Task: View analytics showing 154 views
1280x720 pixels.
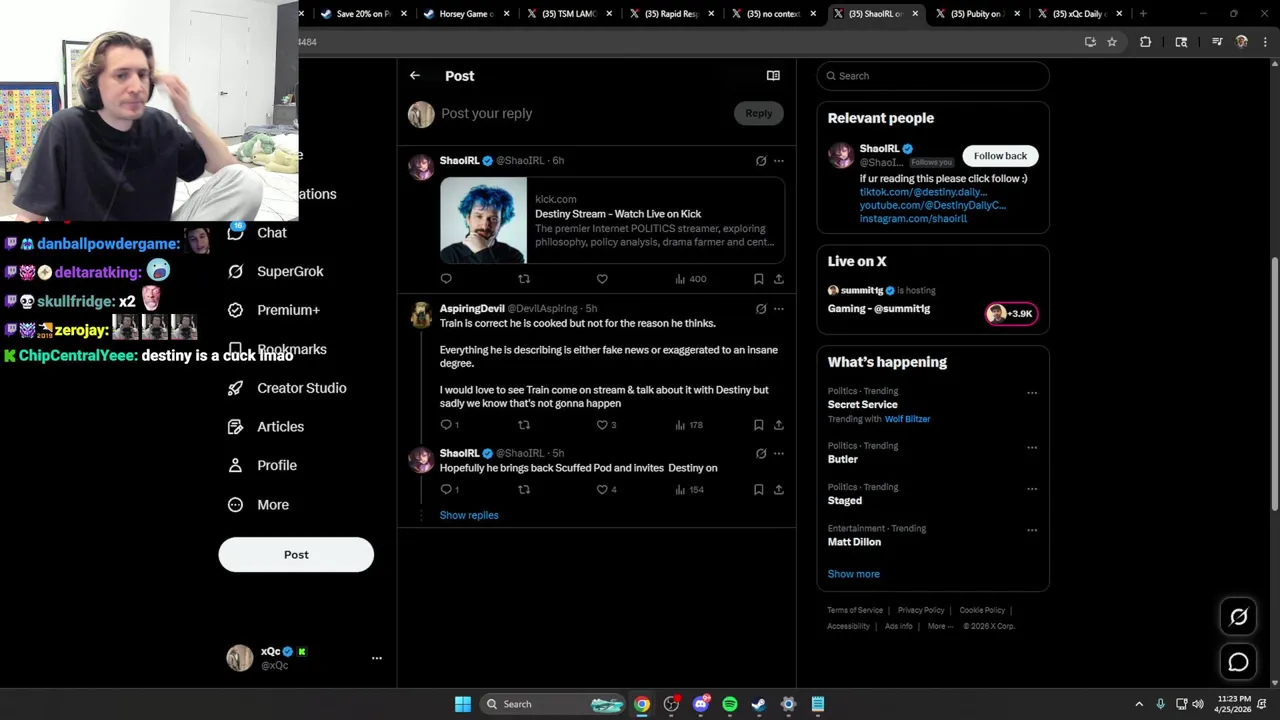Action: [x=689, y=490]
